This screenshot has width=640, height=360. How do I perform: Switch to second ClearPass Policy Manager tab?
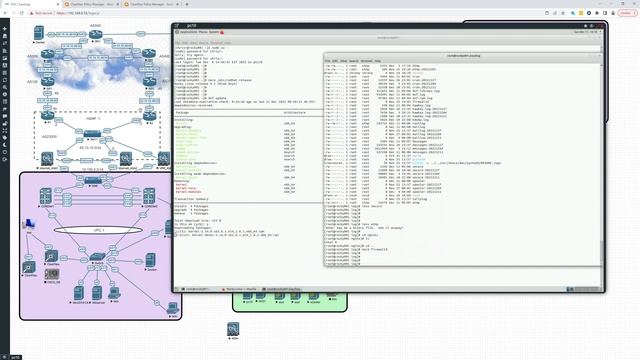(151, 4)
